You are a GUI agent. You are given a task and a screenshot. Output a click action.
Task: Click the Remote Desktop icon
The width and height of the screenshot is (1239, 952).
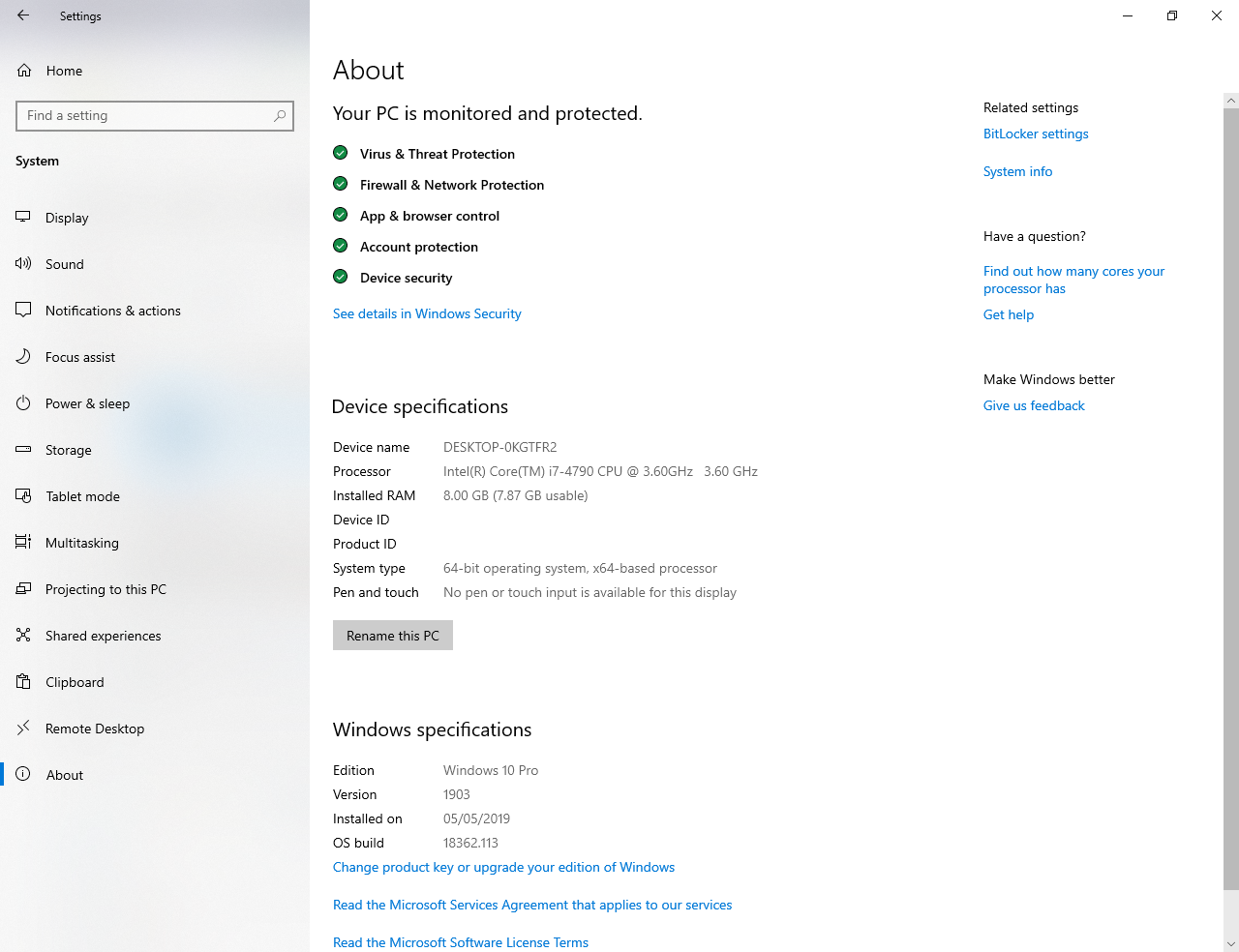coord(23,729)
